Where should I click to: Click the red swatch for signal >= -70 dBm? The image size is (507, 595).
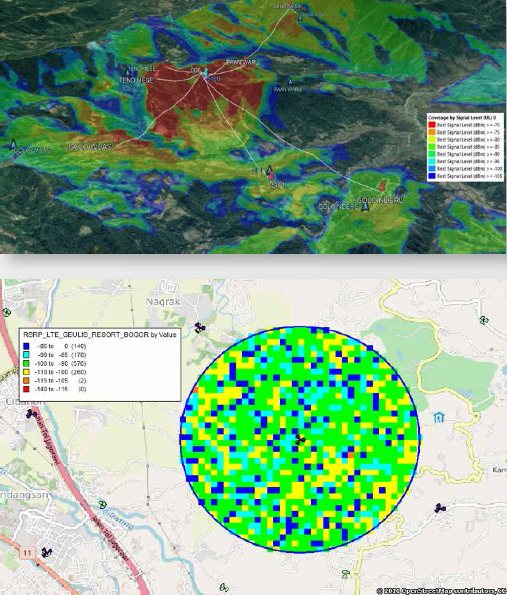coord(431,125)
